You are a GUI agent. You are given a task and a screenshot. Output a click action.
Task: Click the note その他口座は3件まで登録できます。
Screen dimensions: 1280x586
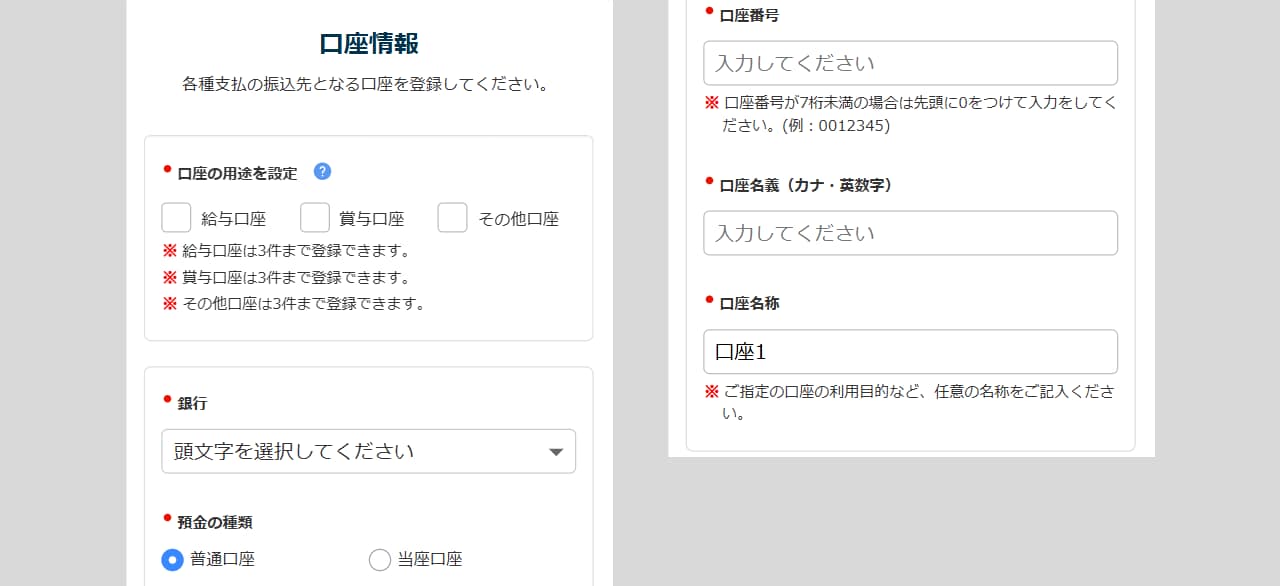tap(303, 304)
